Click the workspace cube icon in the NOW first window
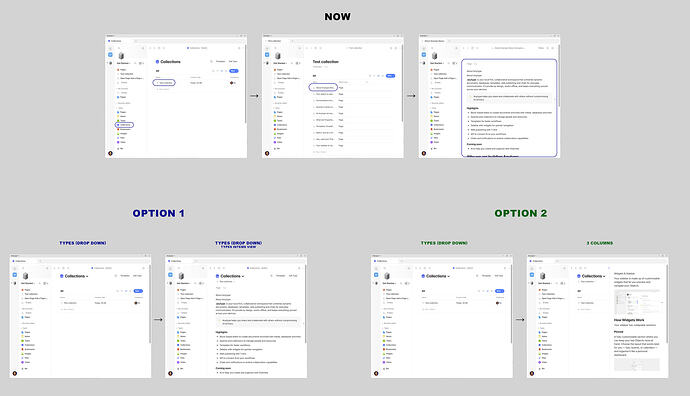This screenshot has width=690, height=396. [121, 56]
